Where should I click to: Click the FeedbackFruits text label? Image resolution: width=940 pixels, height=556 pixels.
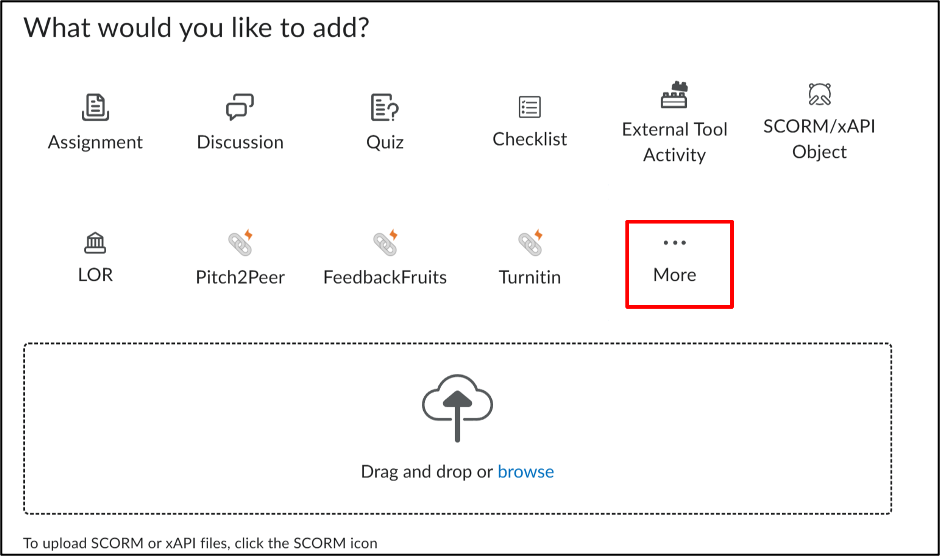[x=385, y=277]
